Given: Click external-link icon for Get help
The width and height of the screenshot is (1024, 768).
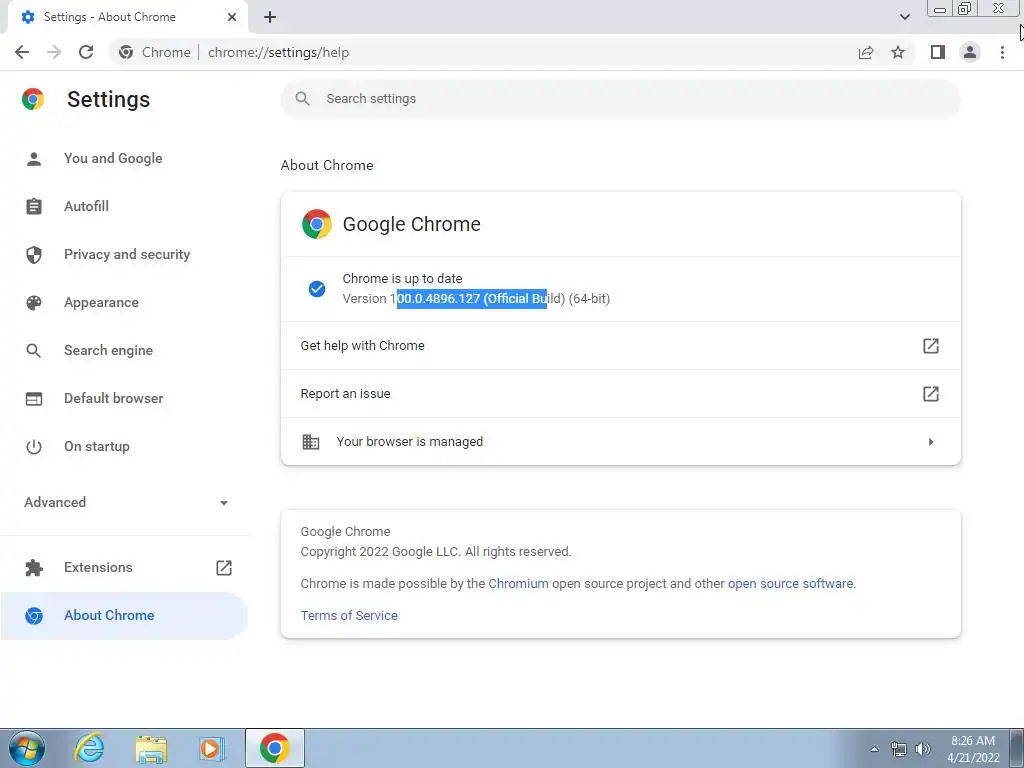Looking at the screenshot, I should click(x=931, y=345).
